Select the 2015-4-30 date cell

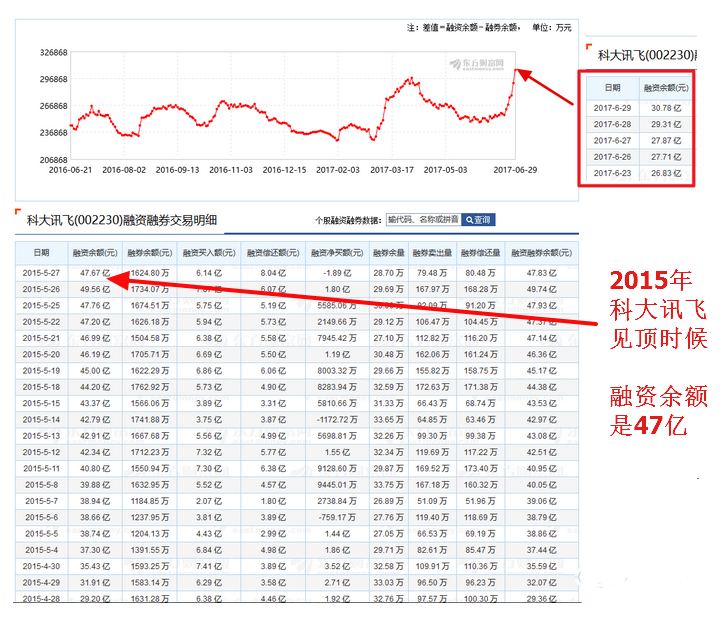[41, 566]
